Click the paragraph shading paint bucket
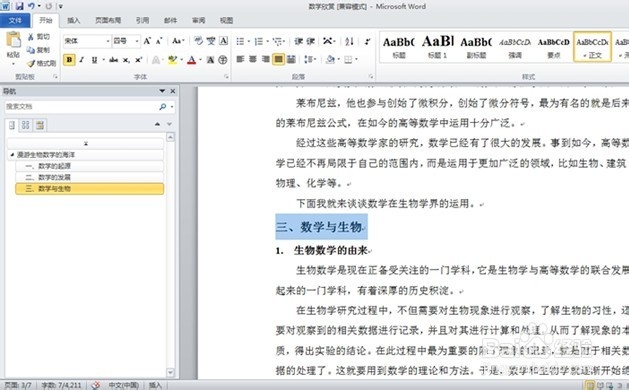The image size is (629, 390). (x=330, y=59)
